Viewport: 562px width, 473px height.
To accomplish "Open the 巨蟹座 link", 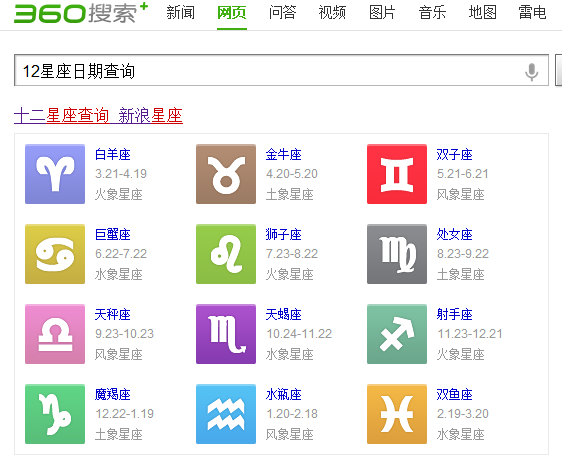I will coord(113,235).
